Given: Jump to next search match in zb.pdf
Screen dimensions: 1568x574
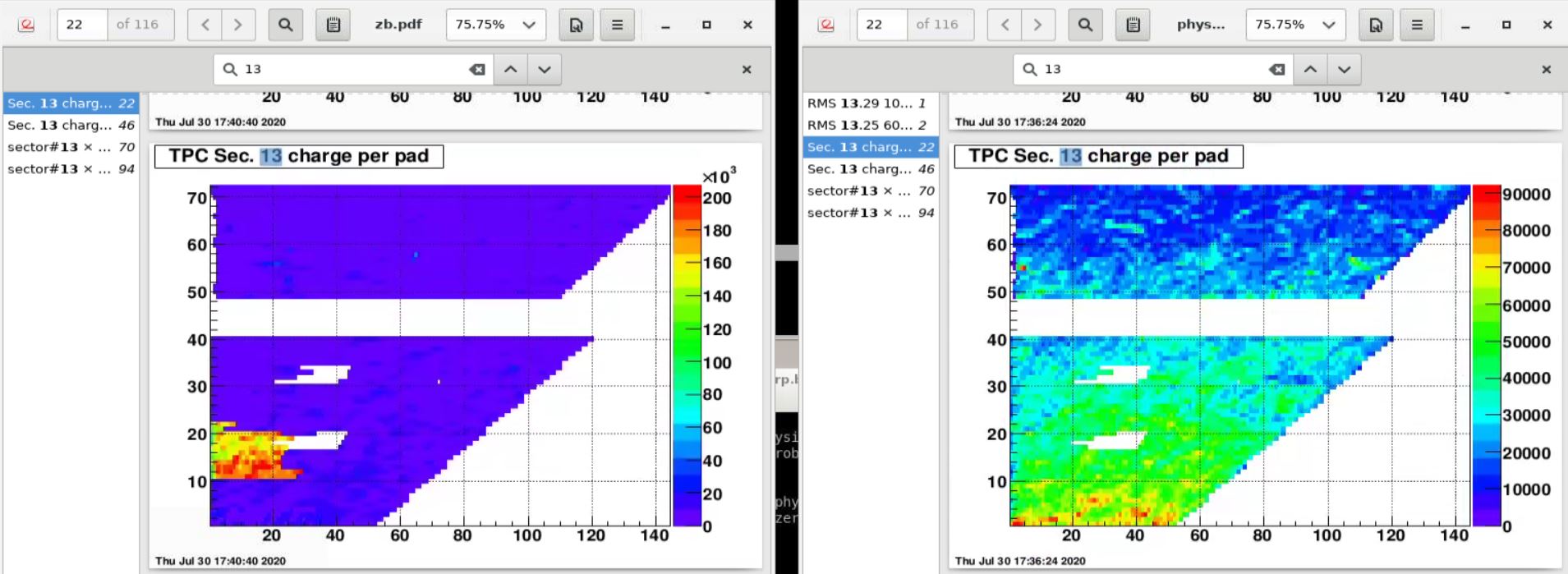Looking at the screenshot, I should [x=544, y=70].
